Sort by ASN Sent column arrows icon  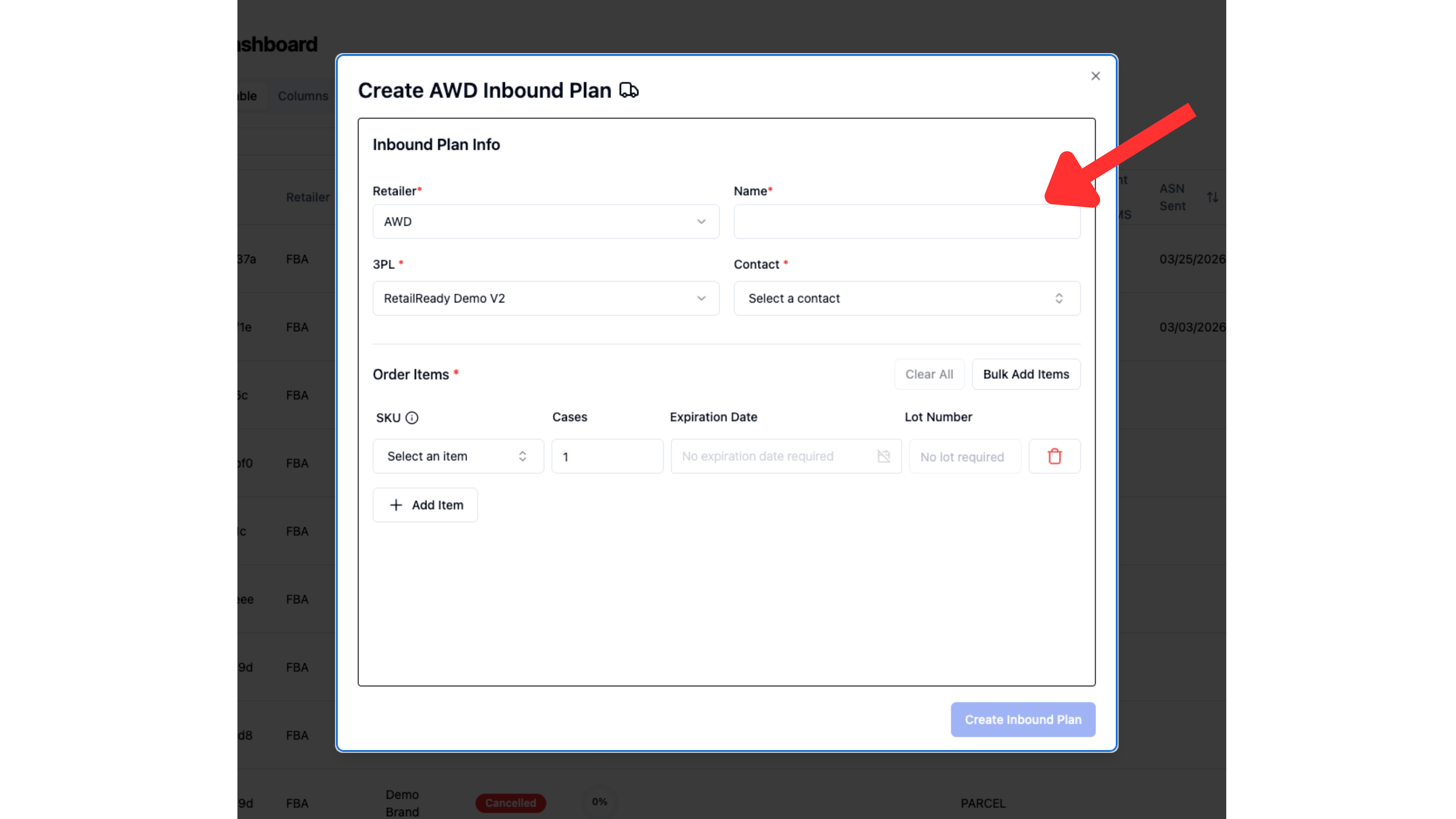1213,197
